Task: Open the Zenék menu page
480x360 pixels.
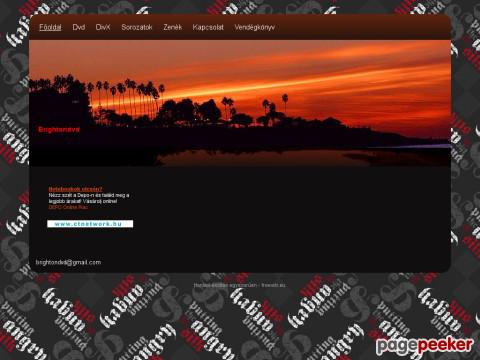Action: pyautogui.click(x=172, y=27)
